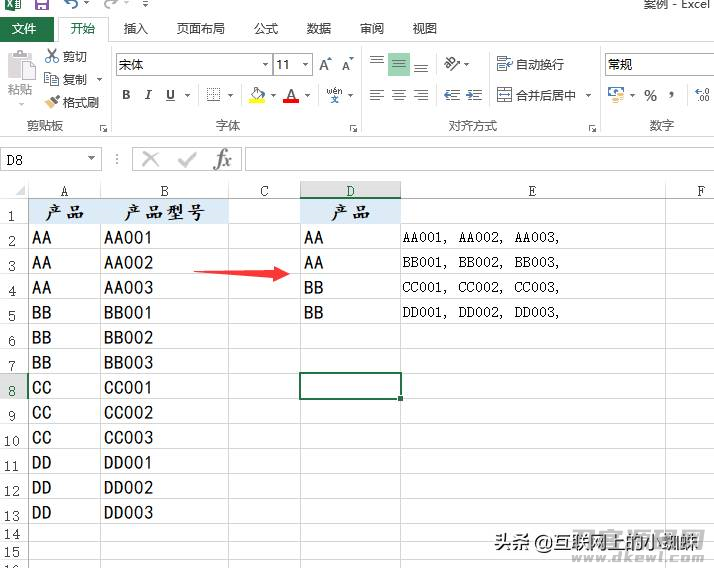Click the Undo arrow icon

click(71, 5)
